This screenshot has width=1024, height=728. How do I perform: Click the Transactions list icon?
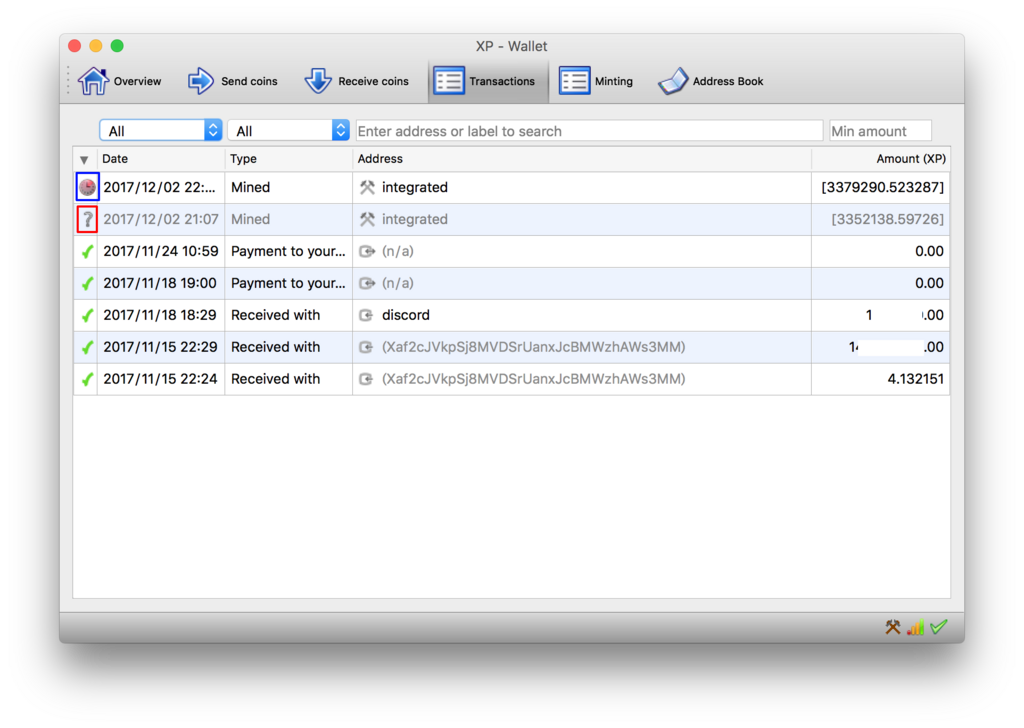(x=449, y=81)
